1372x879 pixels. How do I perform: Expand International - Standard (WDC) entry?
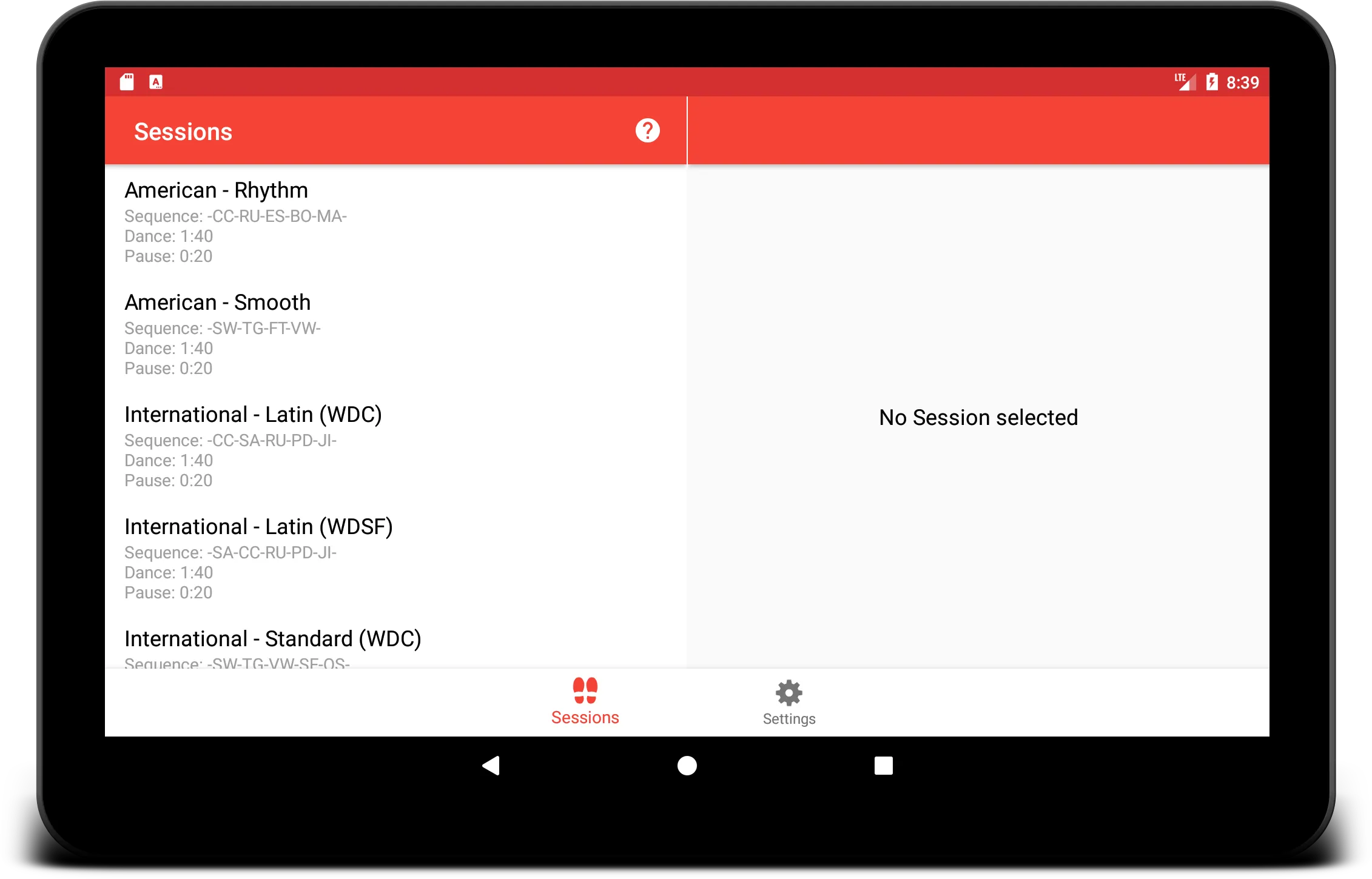[x=273, y=638]
